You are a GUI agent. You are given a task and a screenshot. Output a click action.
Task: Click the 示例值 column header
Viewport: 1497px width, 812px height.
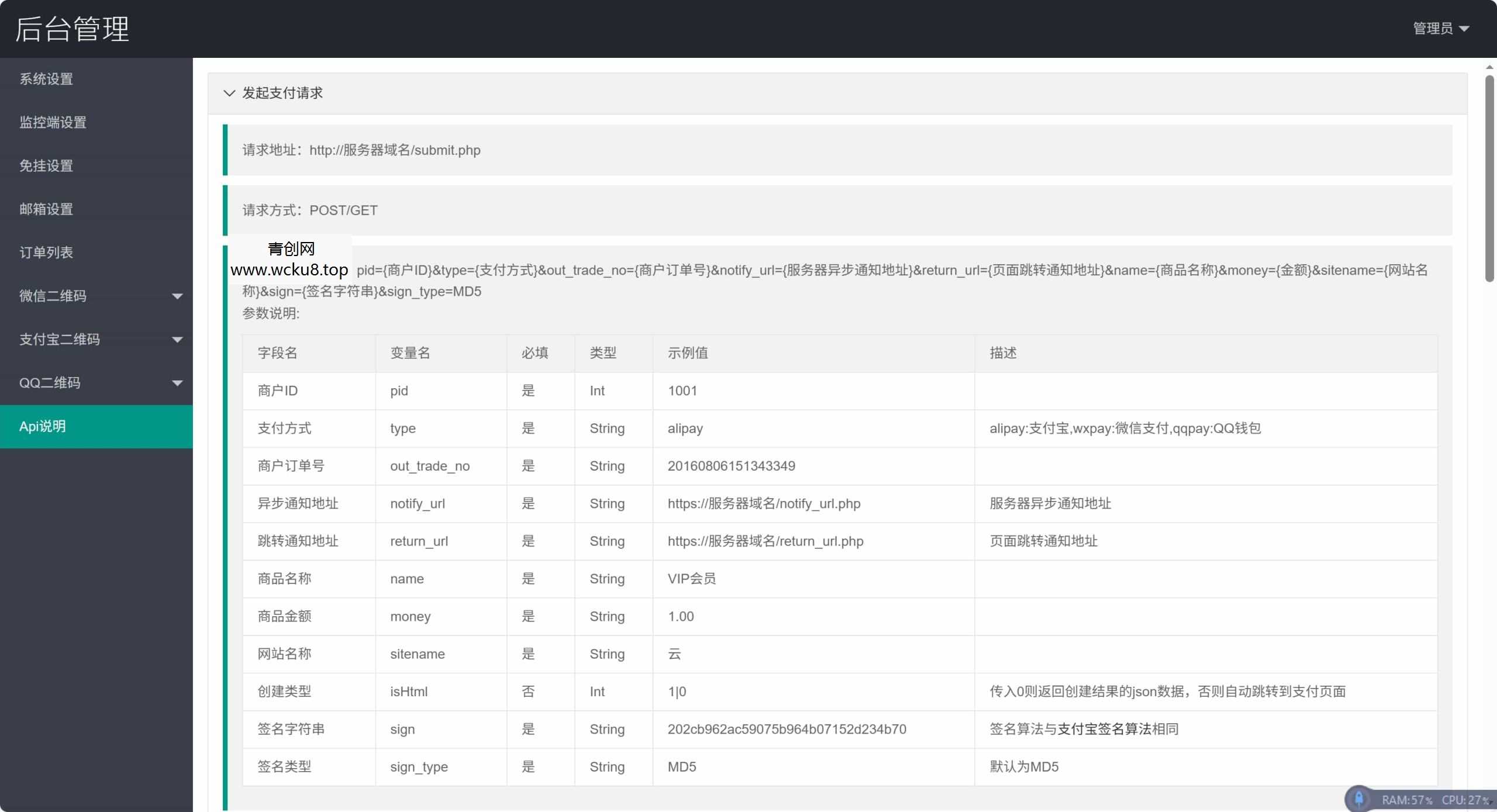[688, 353]
